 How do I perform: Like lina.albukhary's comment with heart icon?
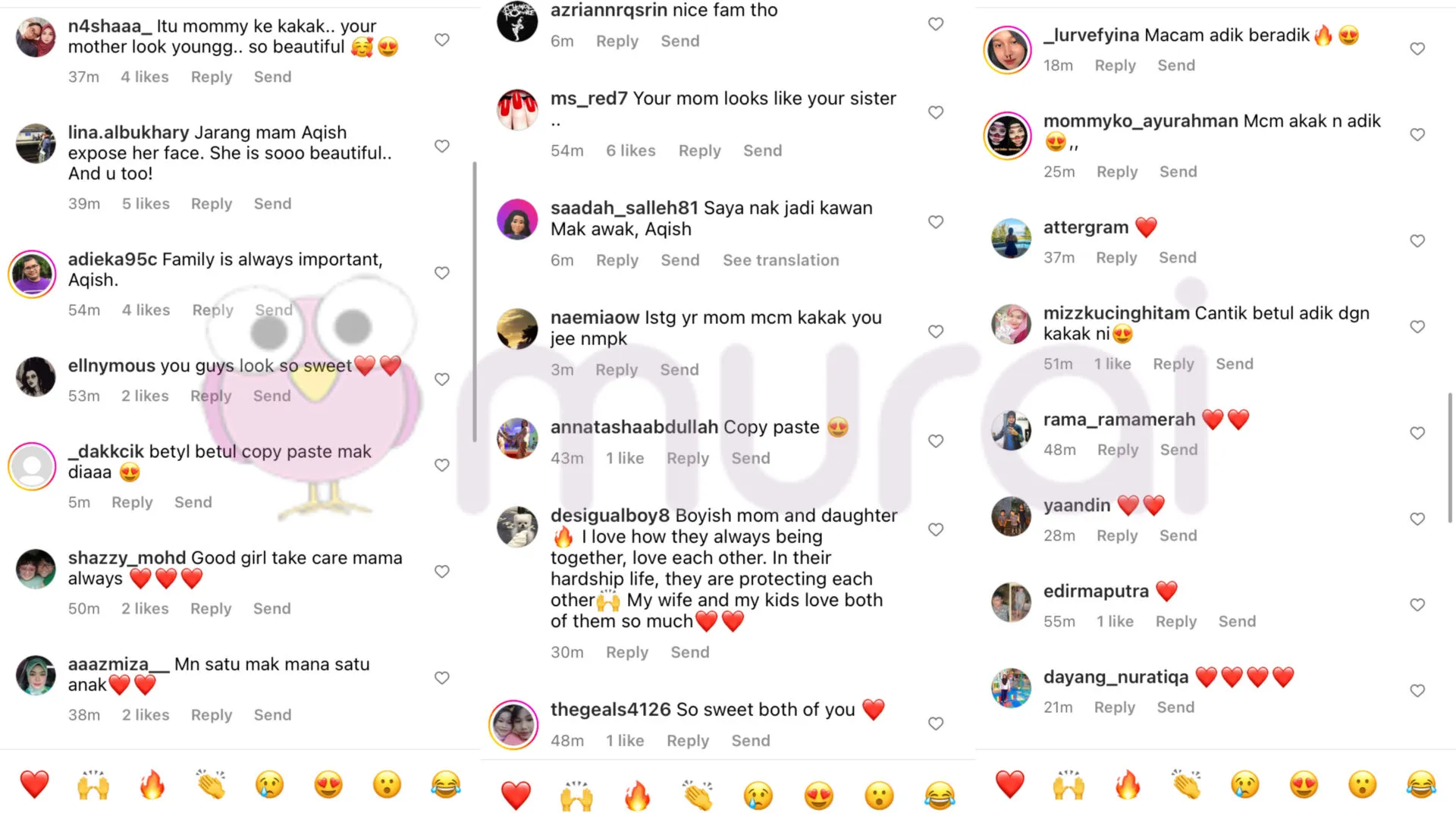[442, 146]
